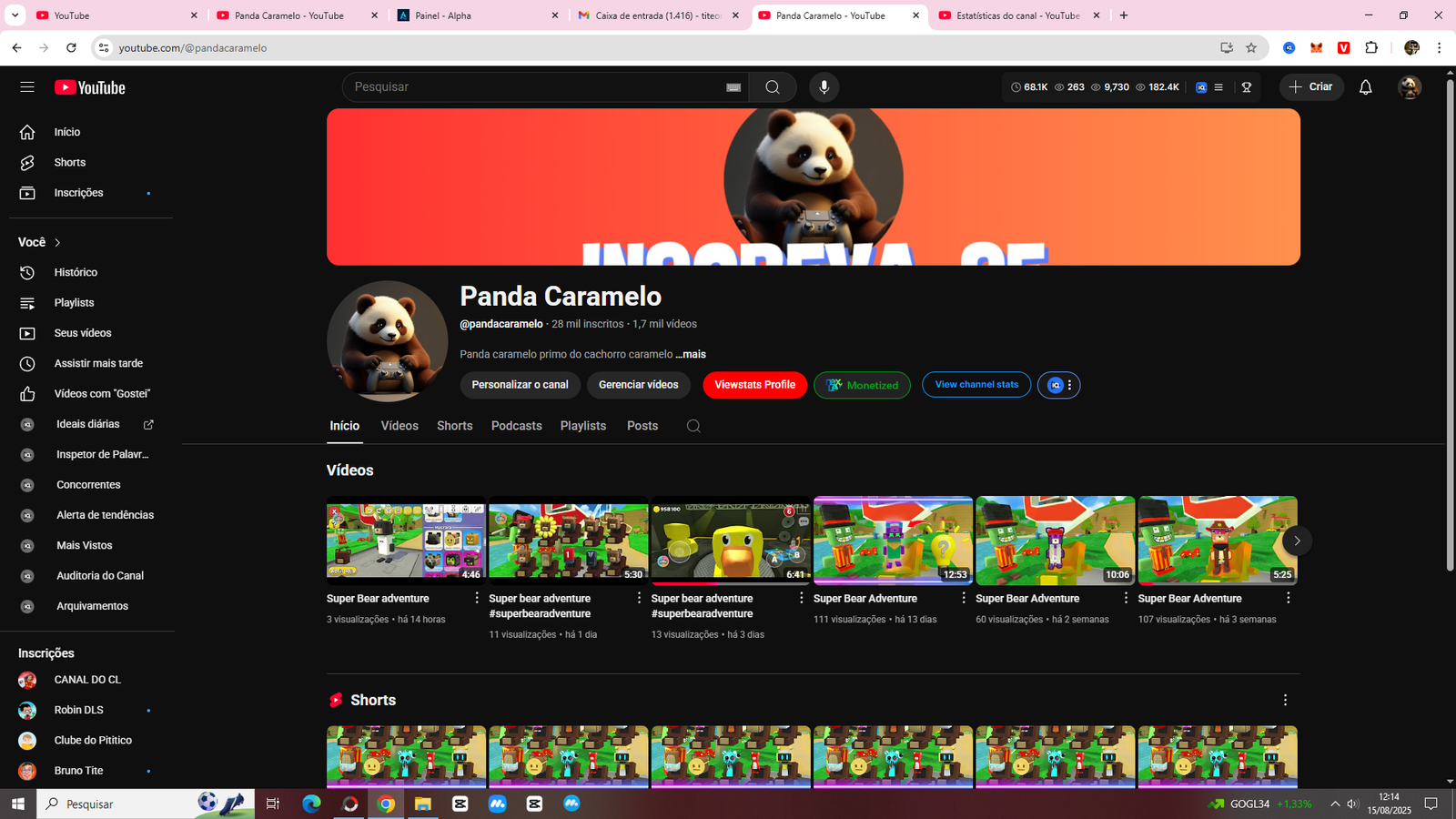Expand channel description with ...mais
The height and width of the screenshot is (819, 1456).
click(691, 354)
